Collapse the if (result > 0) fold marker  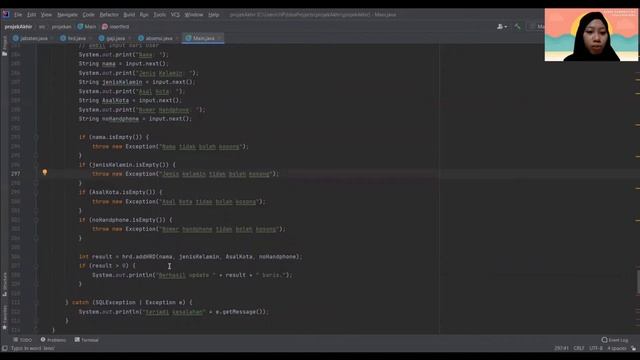coord(36,266)
